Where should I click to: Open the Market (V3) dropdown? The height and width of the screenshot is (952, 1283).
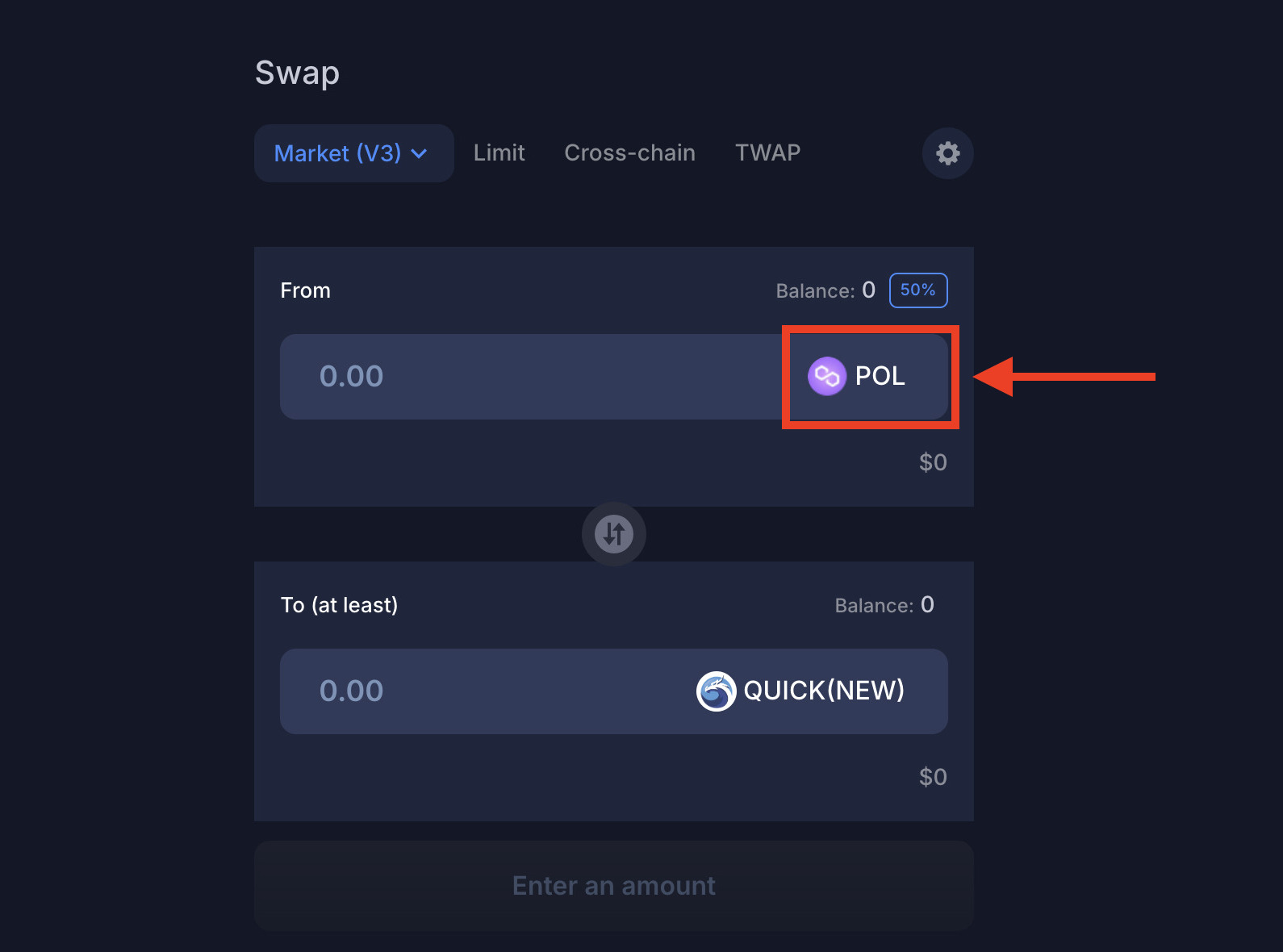353,153
